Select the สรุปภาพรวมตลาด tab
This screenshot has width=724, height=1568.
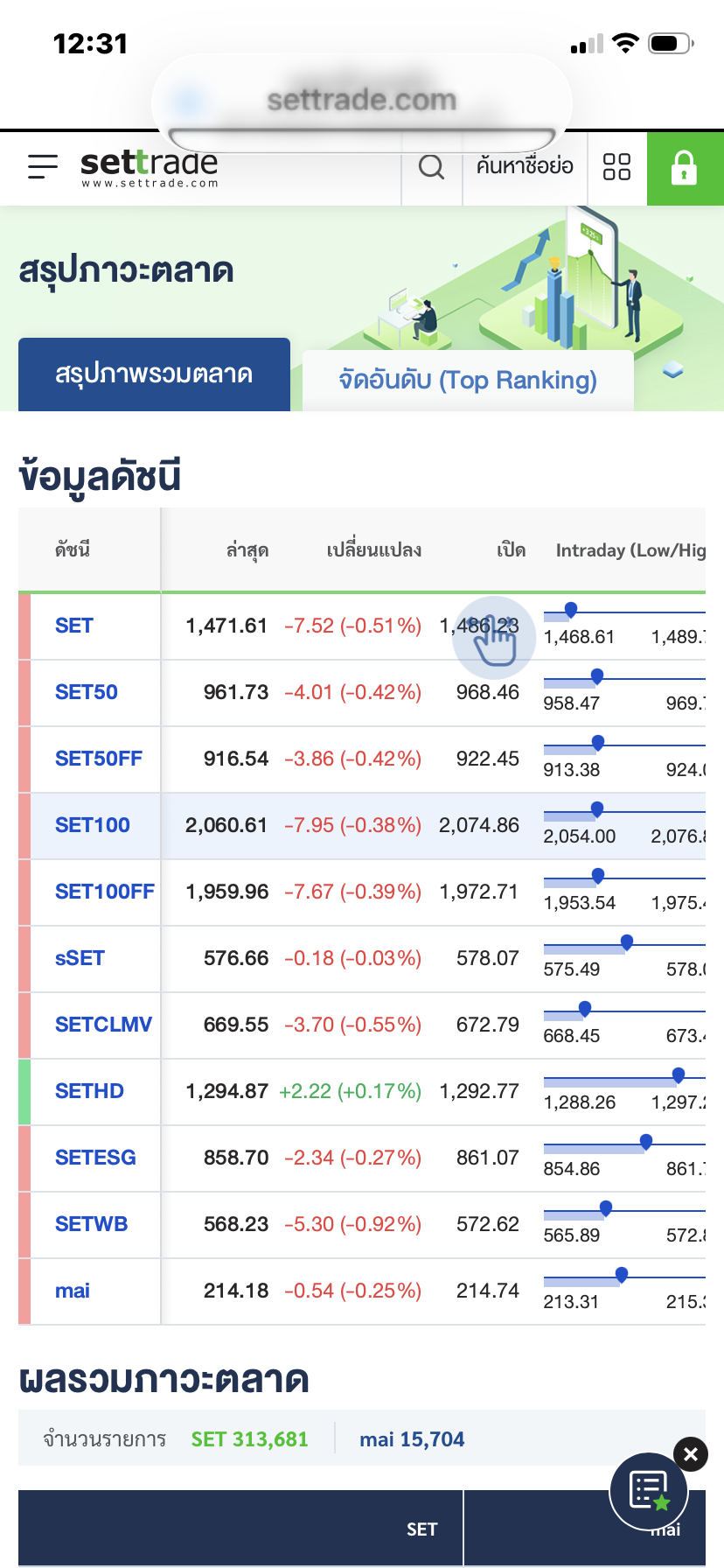click(154, 374)
